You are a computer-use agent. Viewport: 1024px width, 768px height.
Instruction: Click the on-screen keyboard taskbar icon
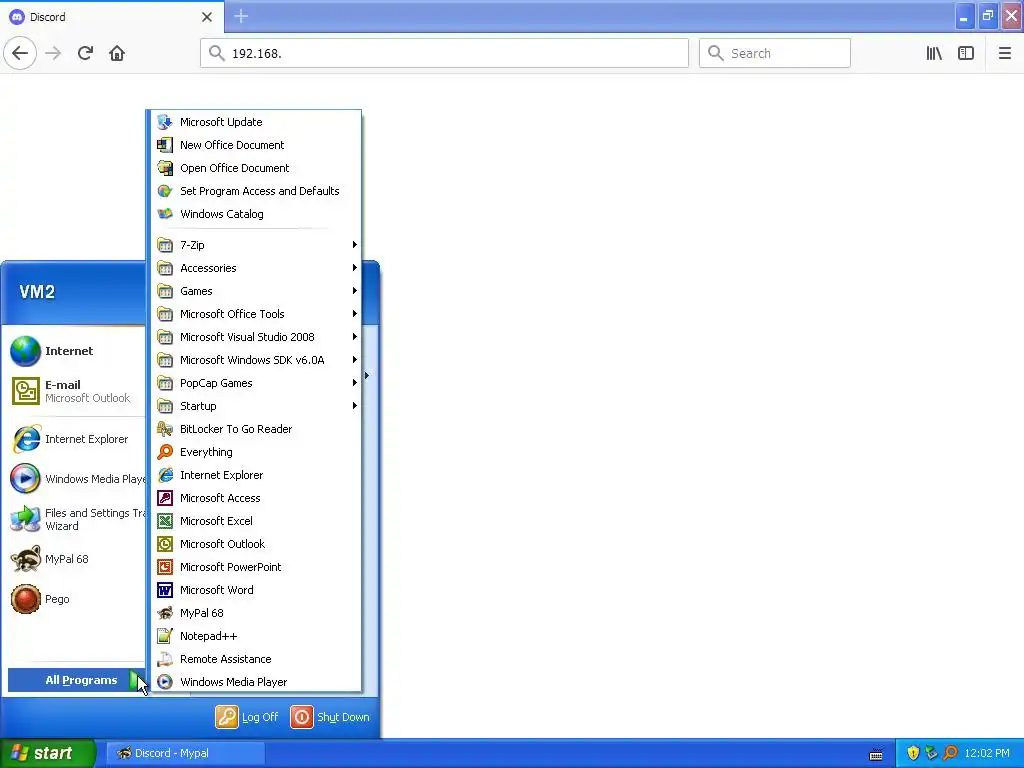(x=876, y=755)
